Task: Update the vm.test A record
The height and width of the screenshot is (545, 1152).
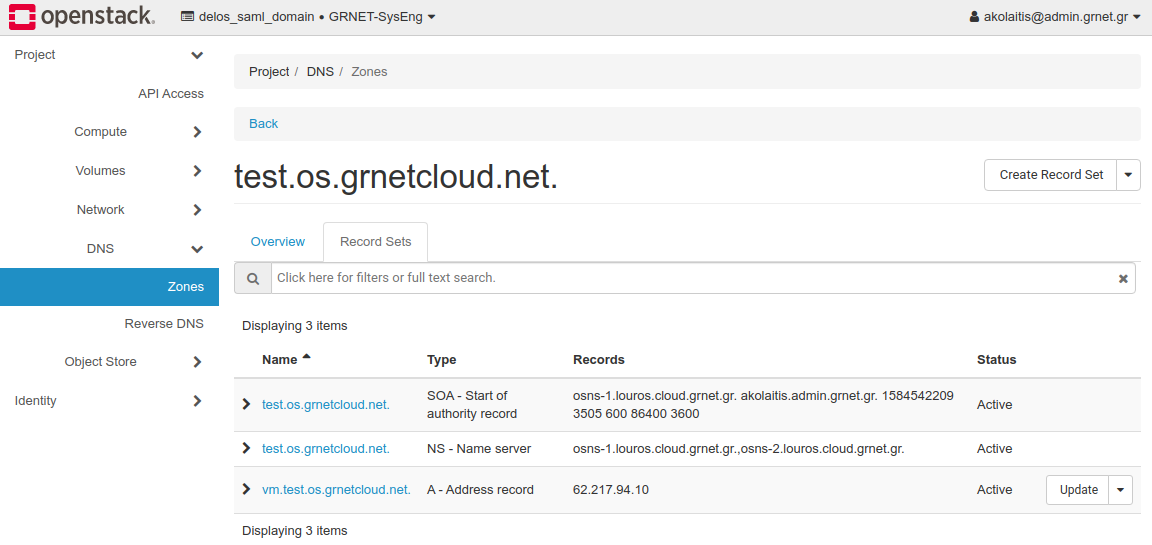Action: coord(1078,490)
